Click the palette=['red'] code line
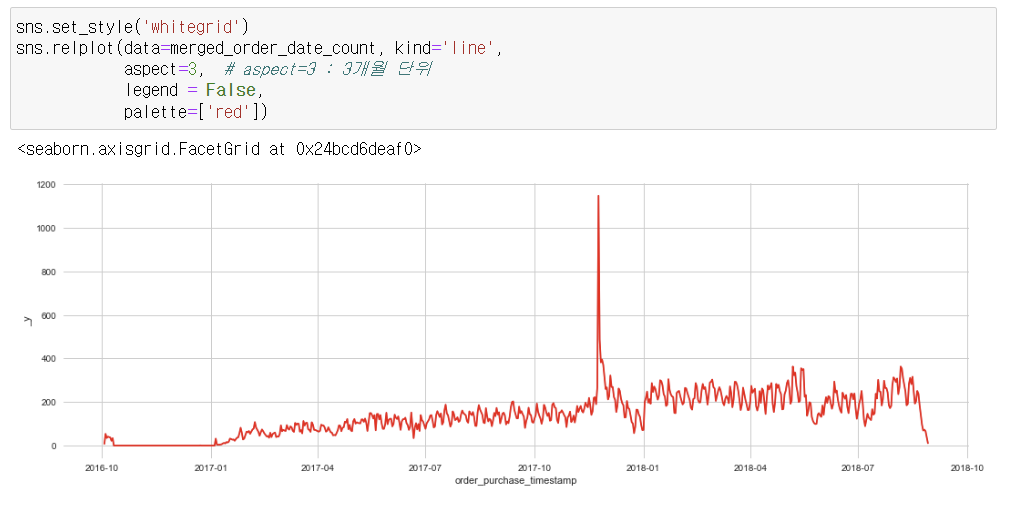 pyautogui.click(x=196, y=112)
